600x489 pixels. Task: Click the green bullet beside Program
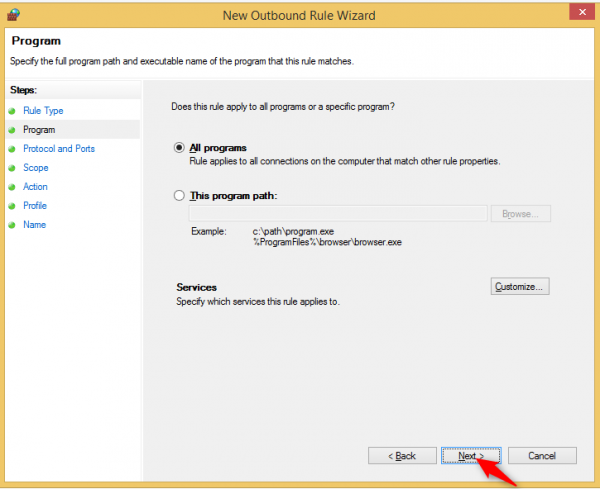click(10, 130)
